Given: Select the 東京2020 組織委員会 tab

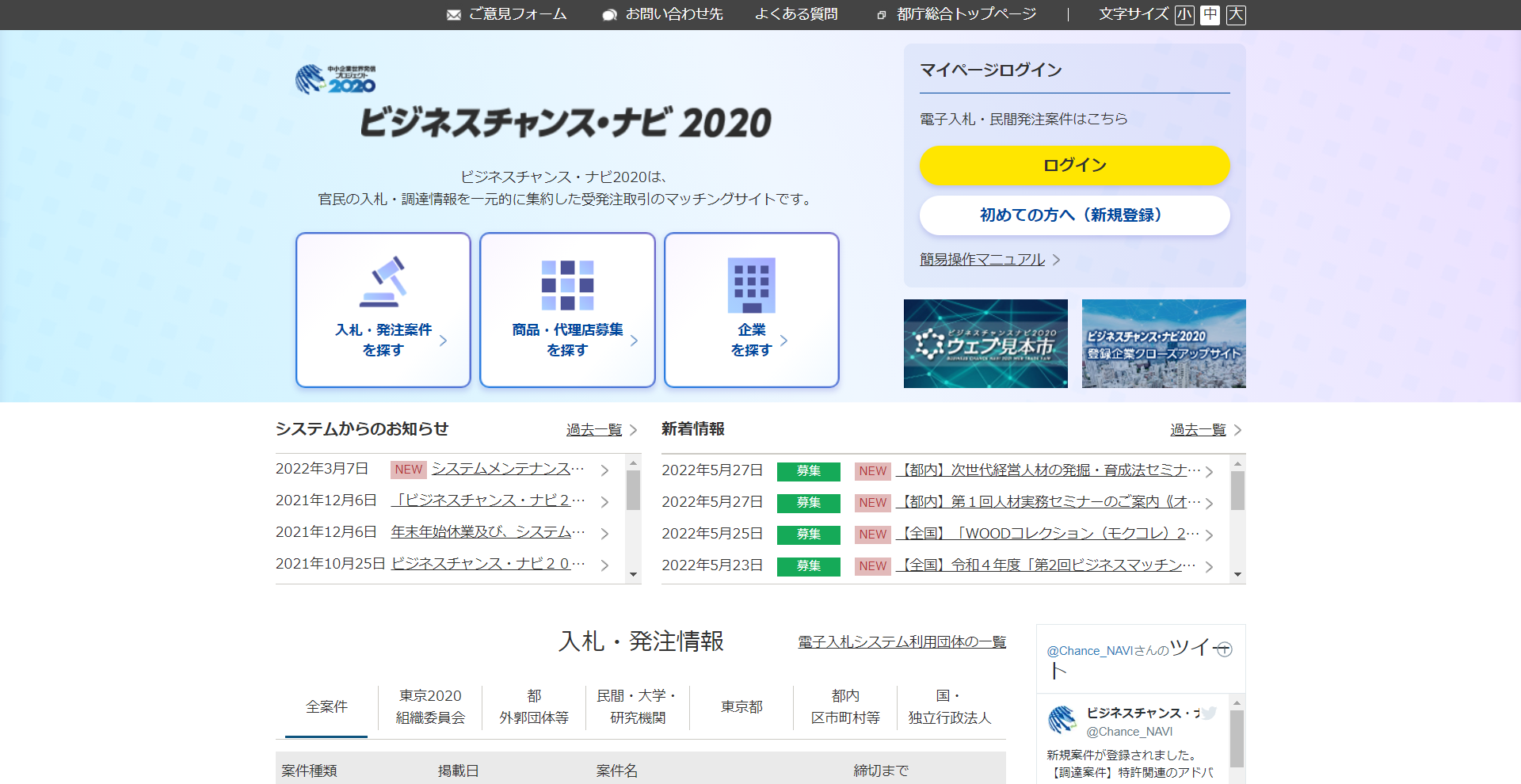Looking at the screenshot, I should coord(430,706).
